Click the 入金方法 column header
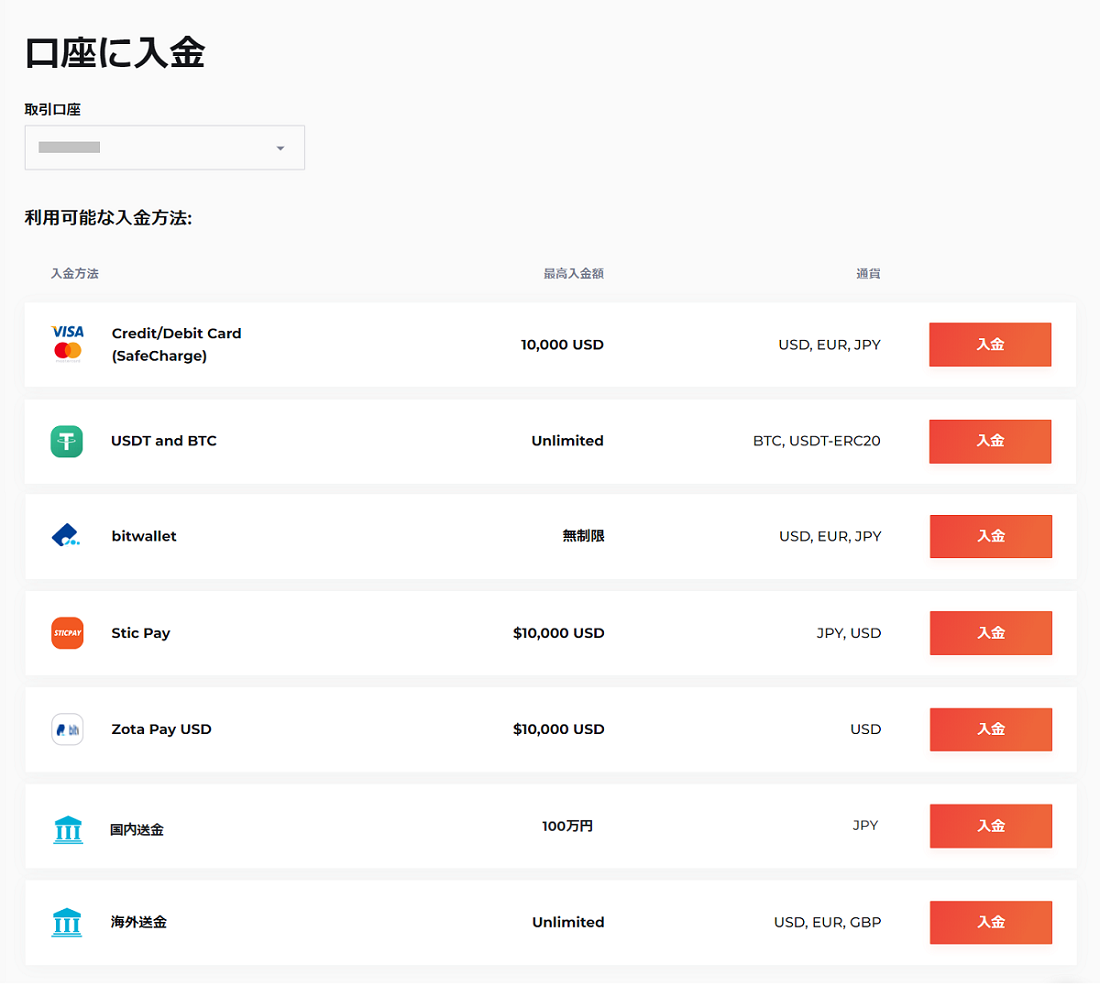Viewport: 1100px width, 986px height. [x=75, y=273]
